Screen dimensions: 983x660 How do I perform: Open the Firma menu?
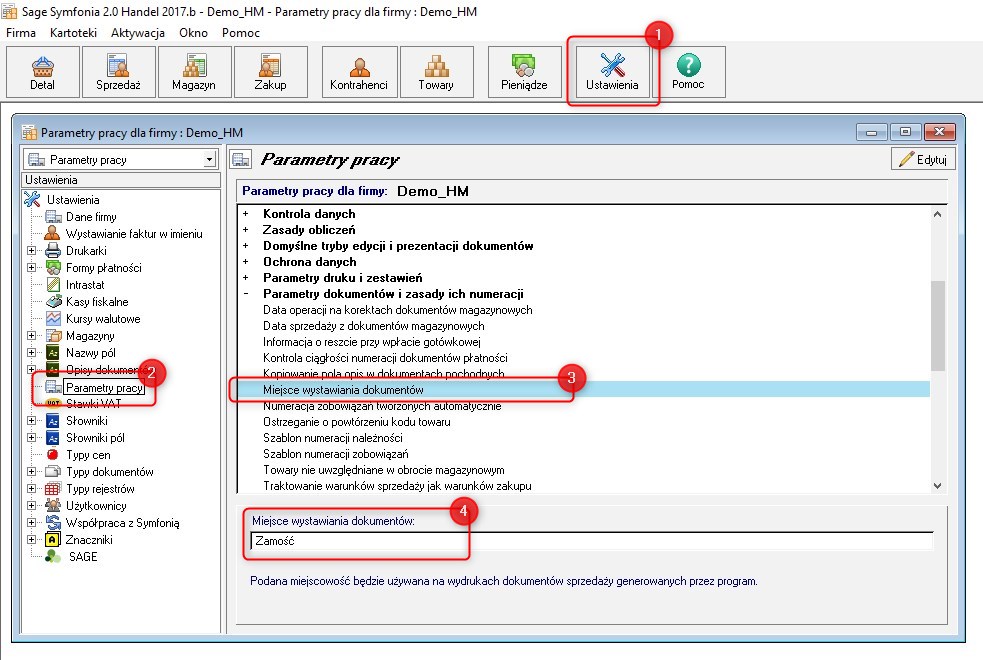click(x=21, y=33)
